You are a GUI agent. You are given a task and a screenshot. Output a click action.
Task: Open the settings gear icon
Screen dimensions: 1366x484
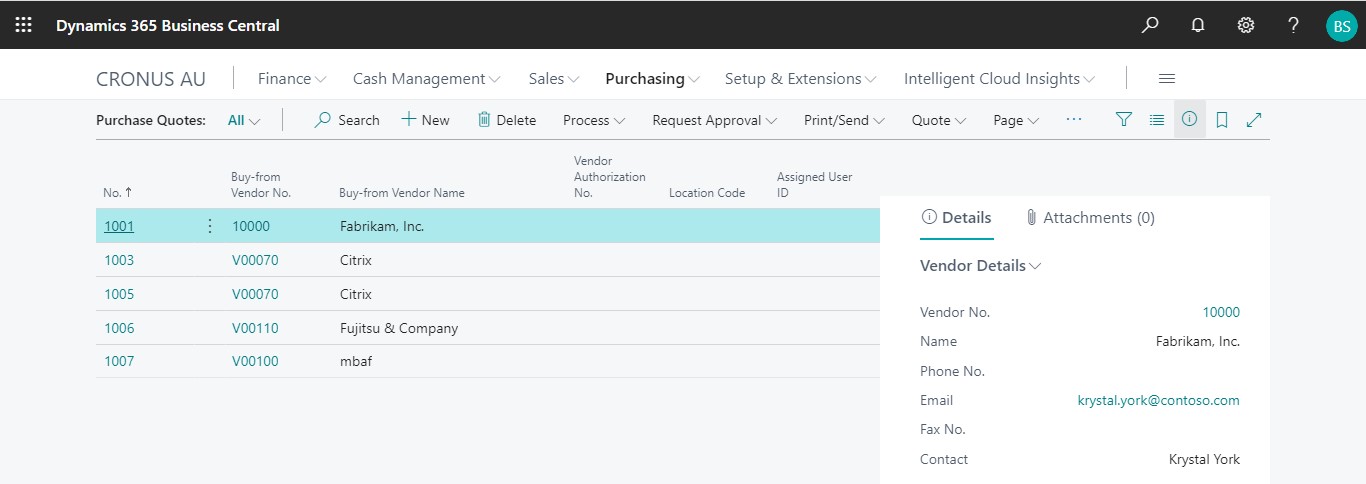click(x=1246, y=25)
